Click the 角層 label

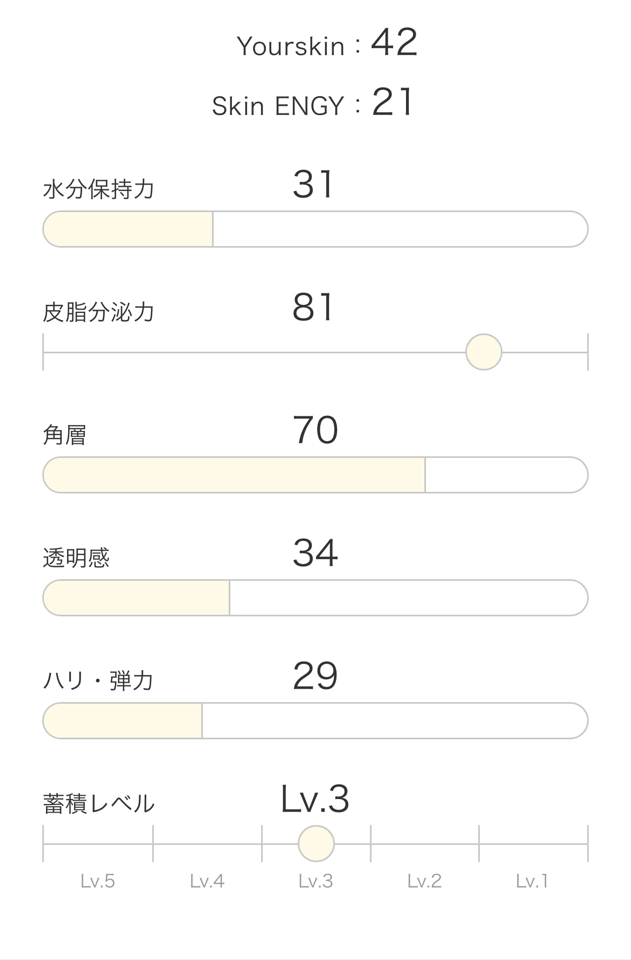coord(64,435)
